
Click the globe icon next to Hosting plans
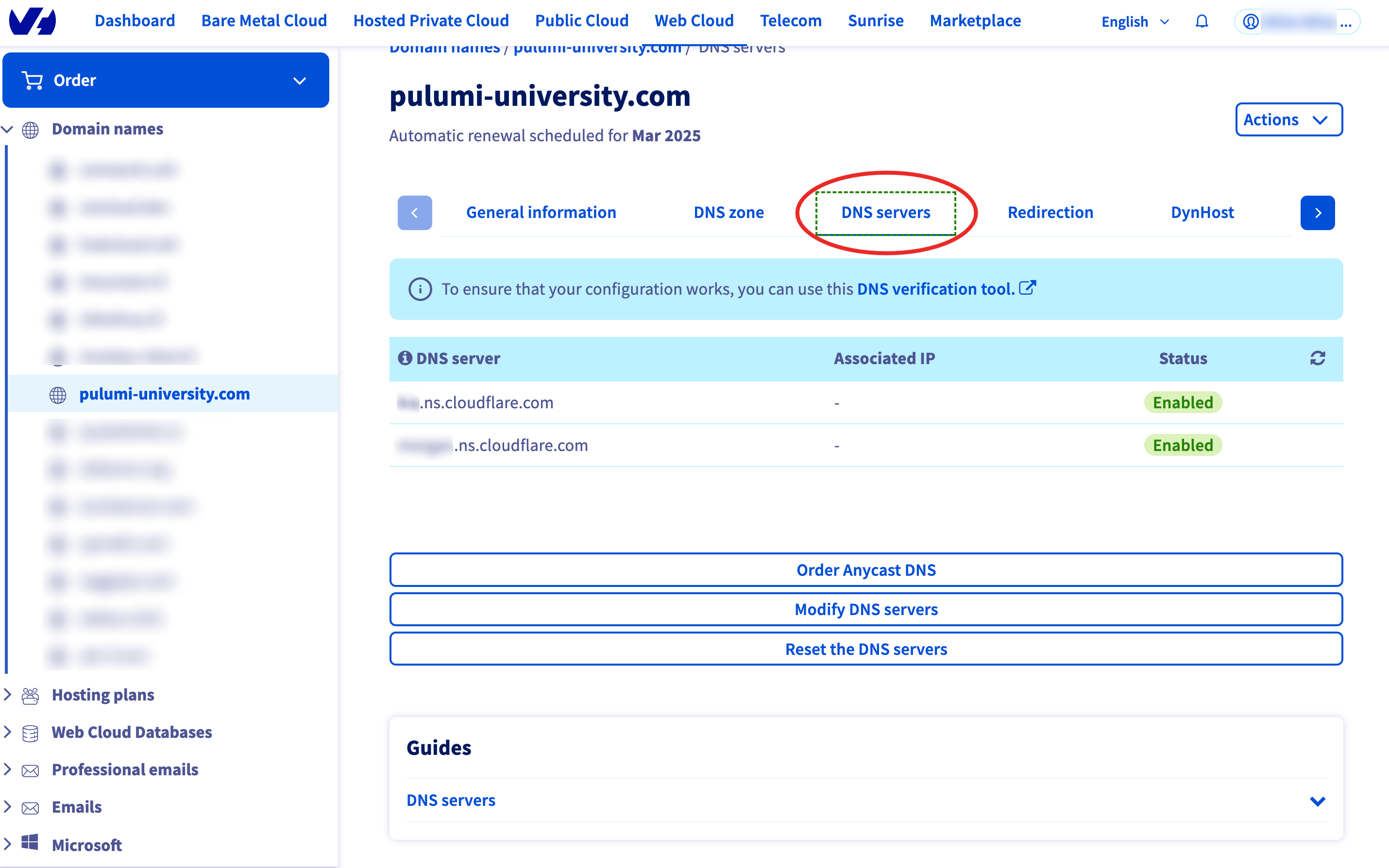click(29, 694)
